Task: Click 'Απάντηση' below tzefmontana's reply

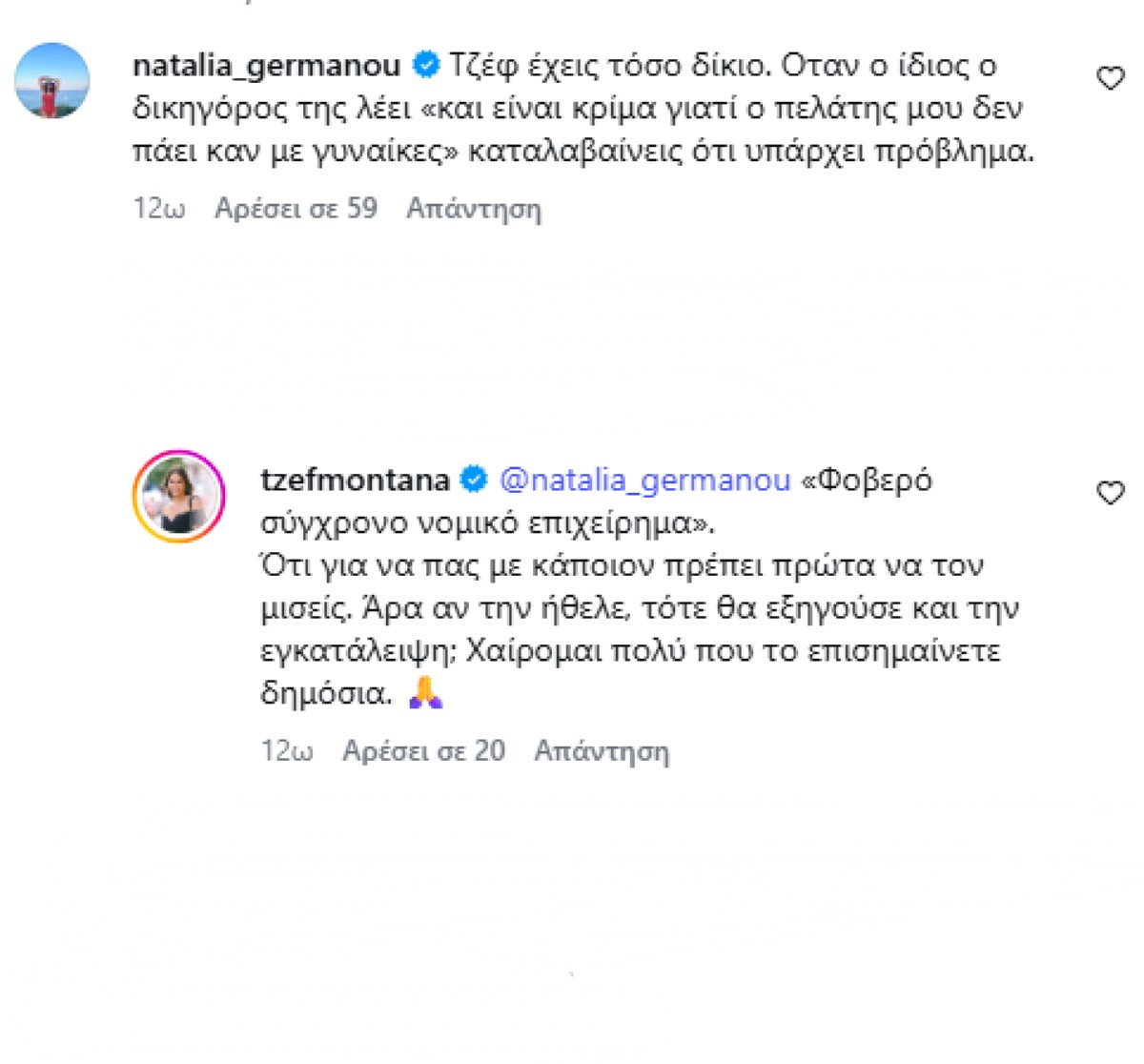Action: pos(603,751)
